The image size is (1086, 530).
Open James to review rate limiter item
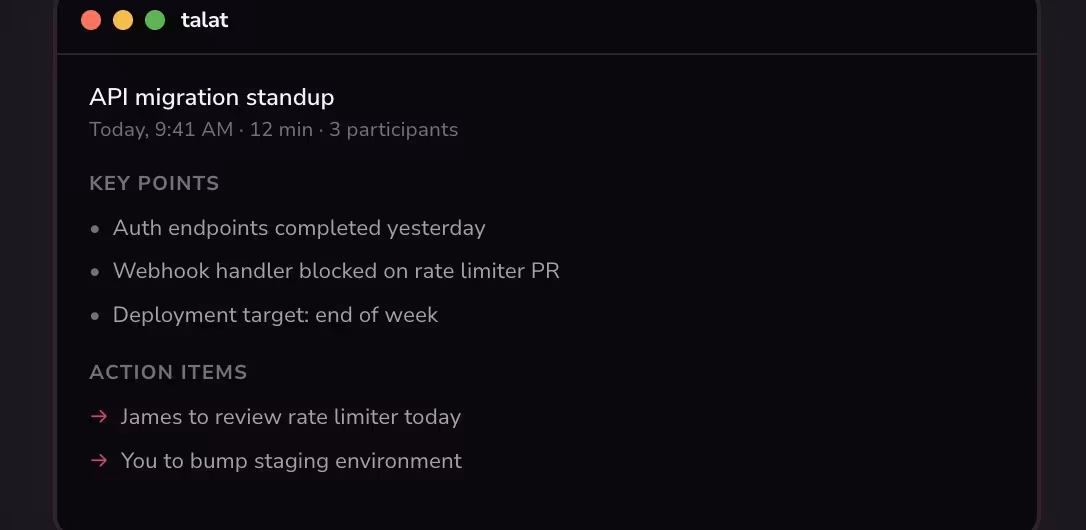click(291, 417)
